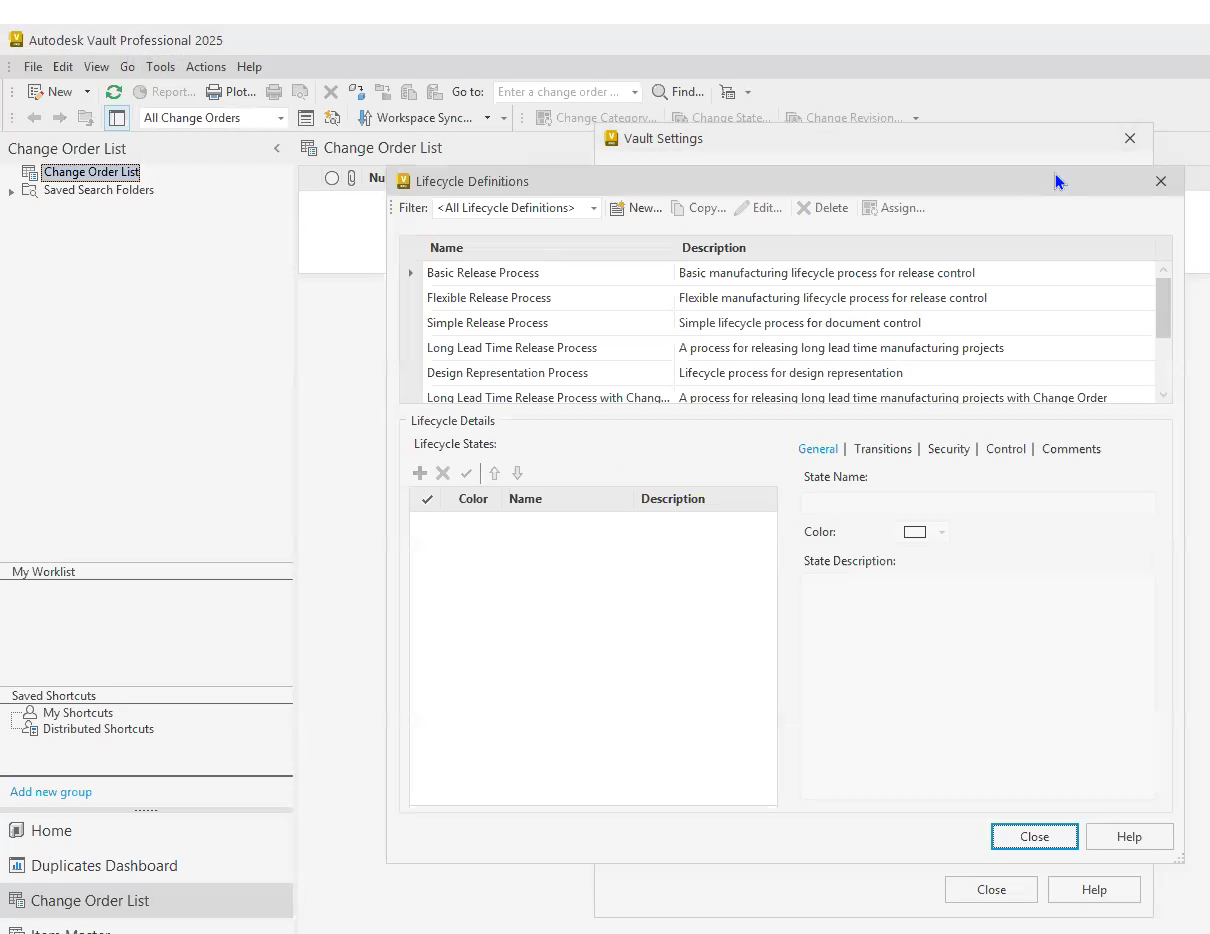Viewport: 1210px width, 934px height.
Task: Add a new lifecycle state with plus icon
Action: coord(420,473)
